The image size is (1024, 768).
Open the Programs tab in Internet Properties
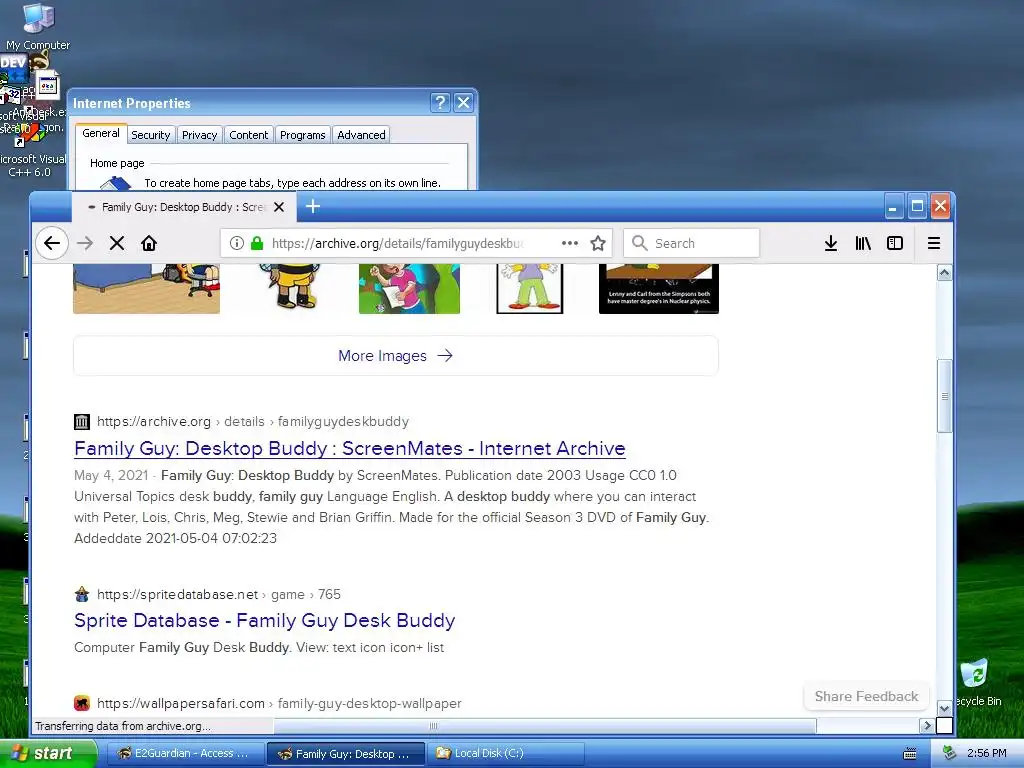[x=302, y=135]
